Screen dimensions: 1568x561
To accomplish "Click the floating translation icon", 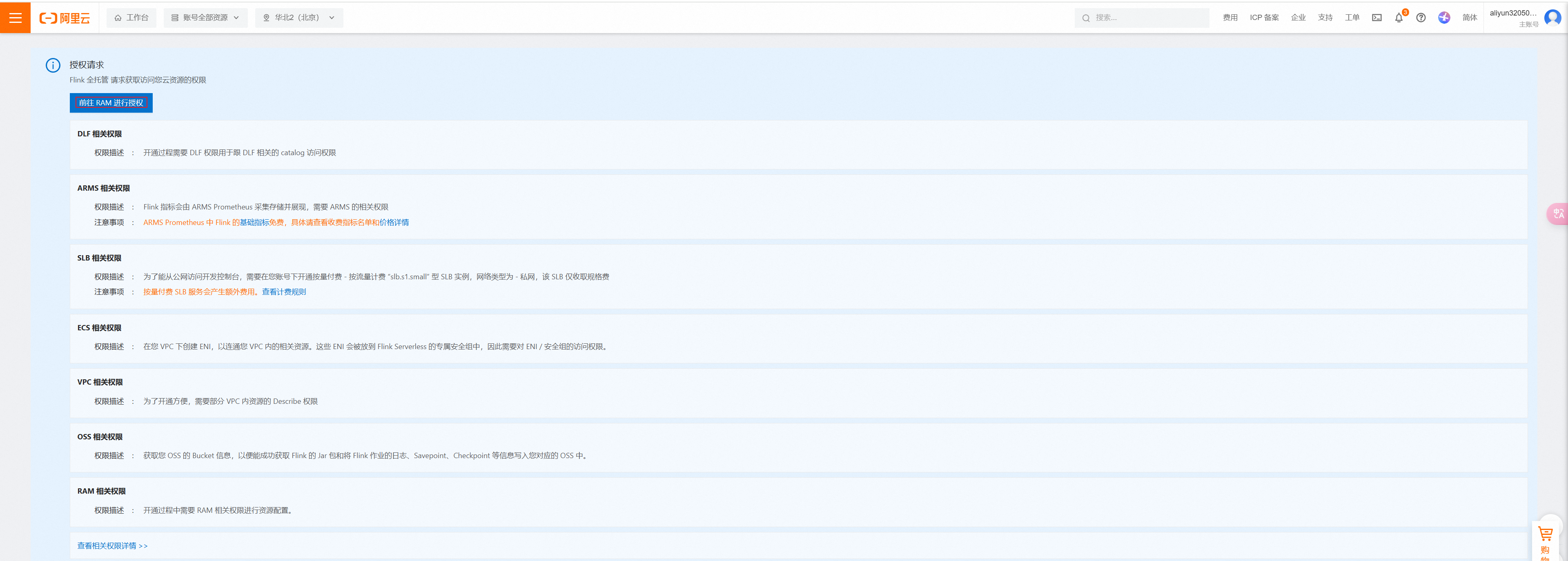I will pyautogui.click(x=1558, y=214).
